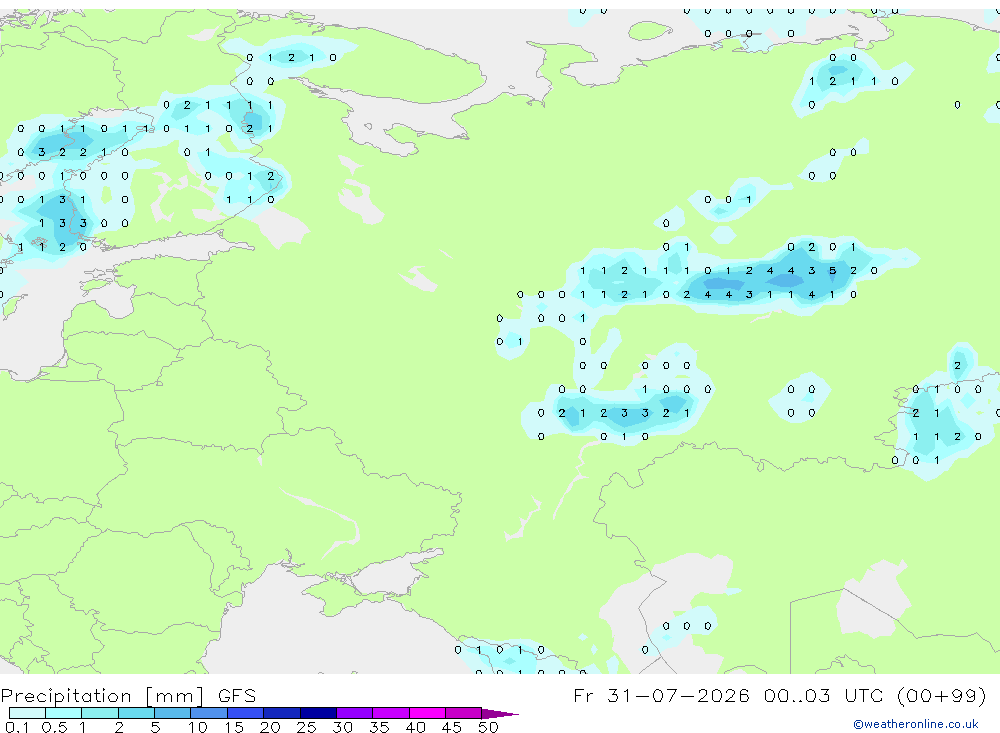Click the legend label '25'
Screen dimensions: 1000x733
point(306,727)
